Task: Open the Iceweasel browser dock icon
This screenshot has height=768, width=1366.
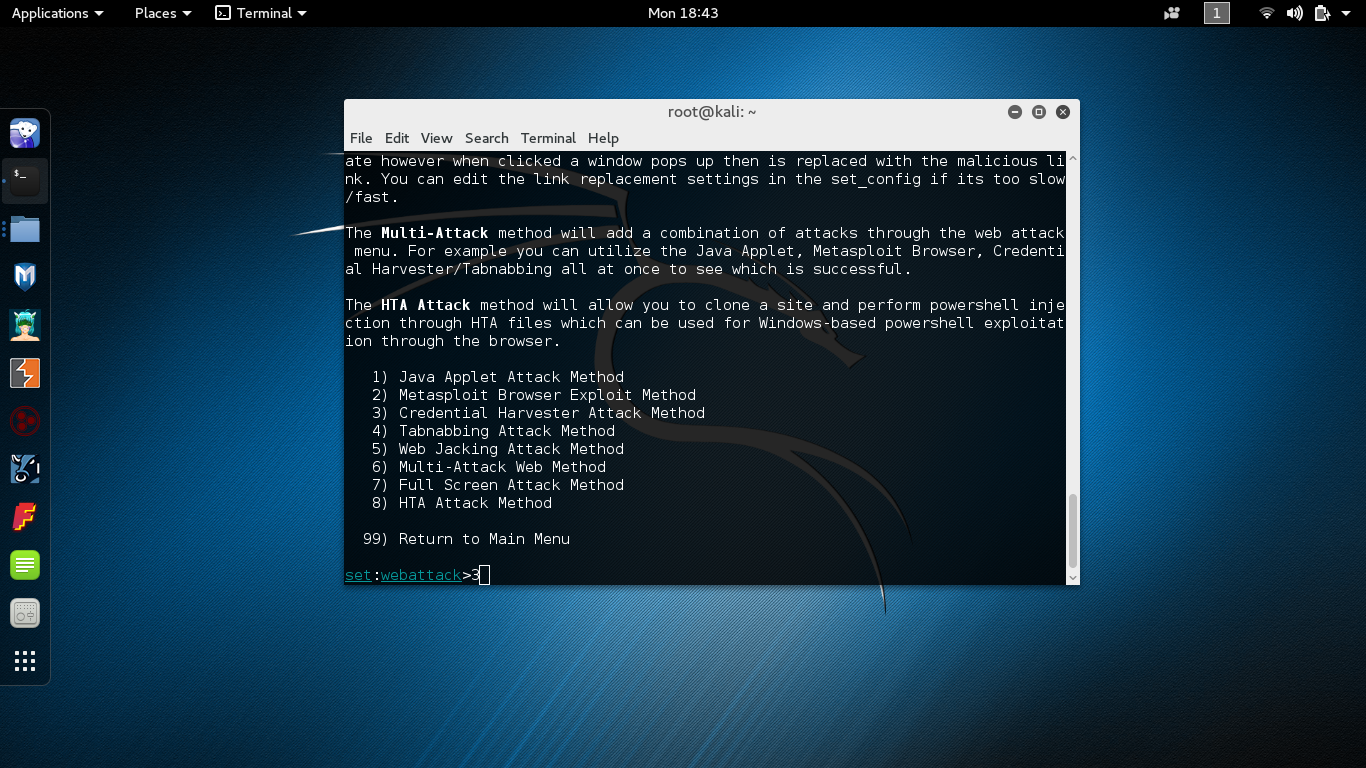Action: click(x=25, y=133)
